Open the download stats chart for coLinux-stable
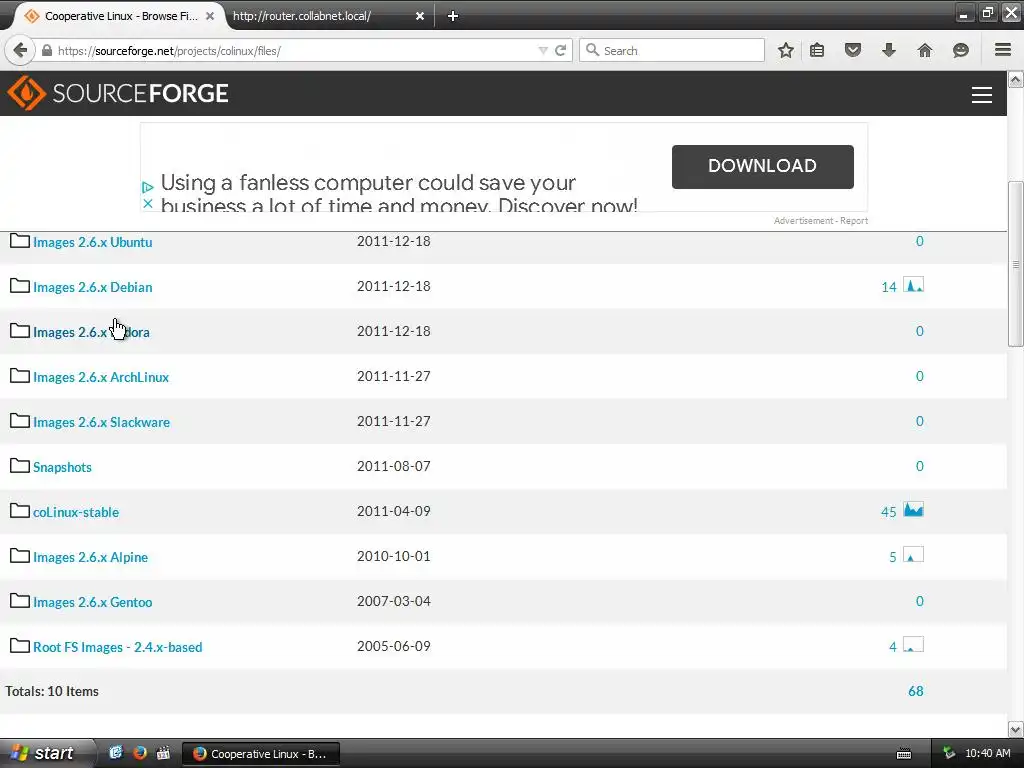 click(914, 509)
